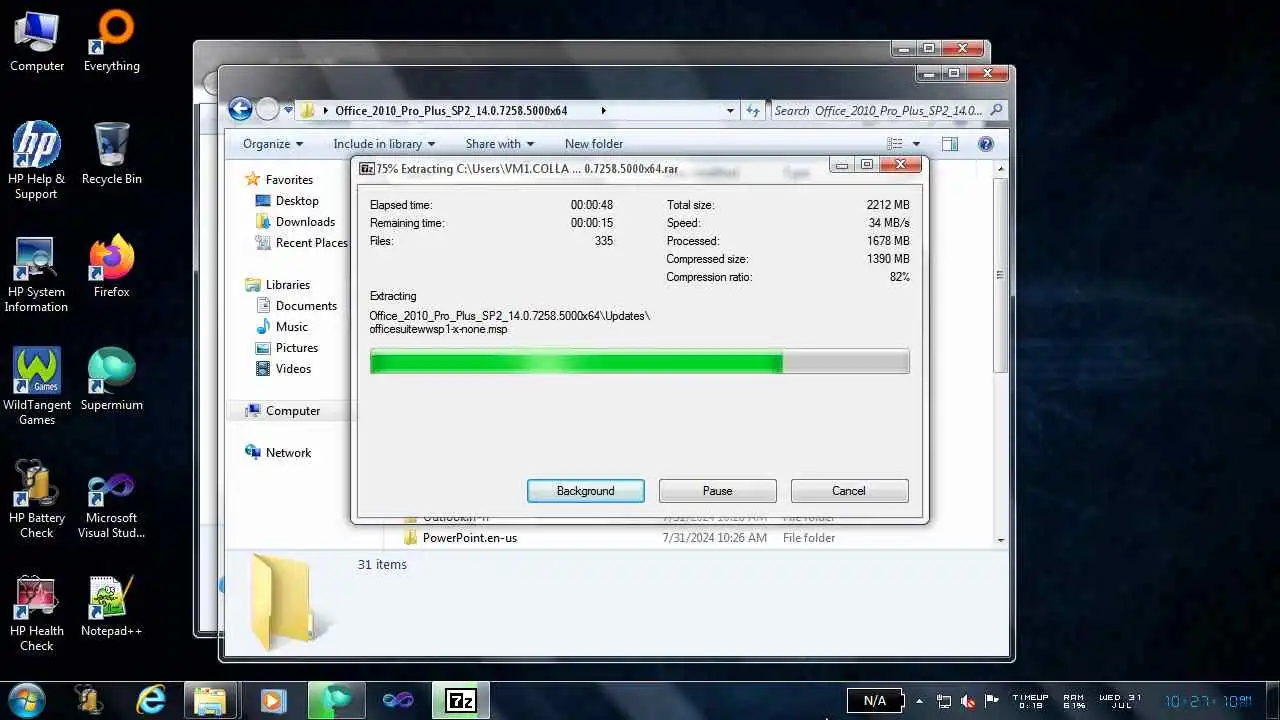The height and width of the screenshot is (720, 1280).
Task: Show hidden tray icons arrow
Action: (x=919, y=701)
